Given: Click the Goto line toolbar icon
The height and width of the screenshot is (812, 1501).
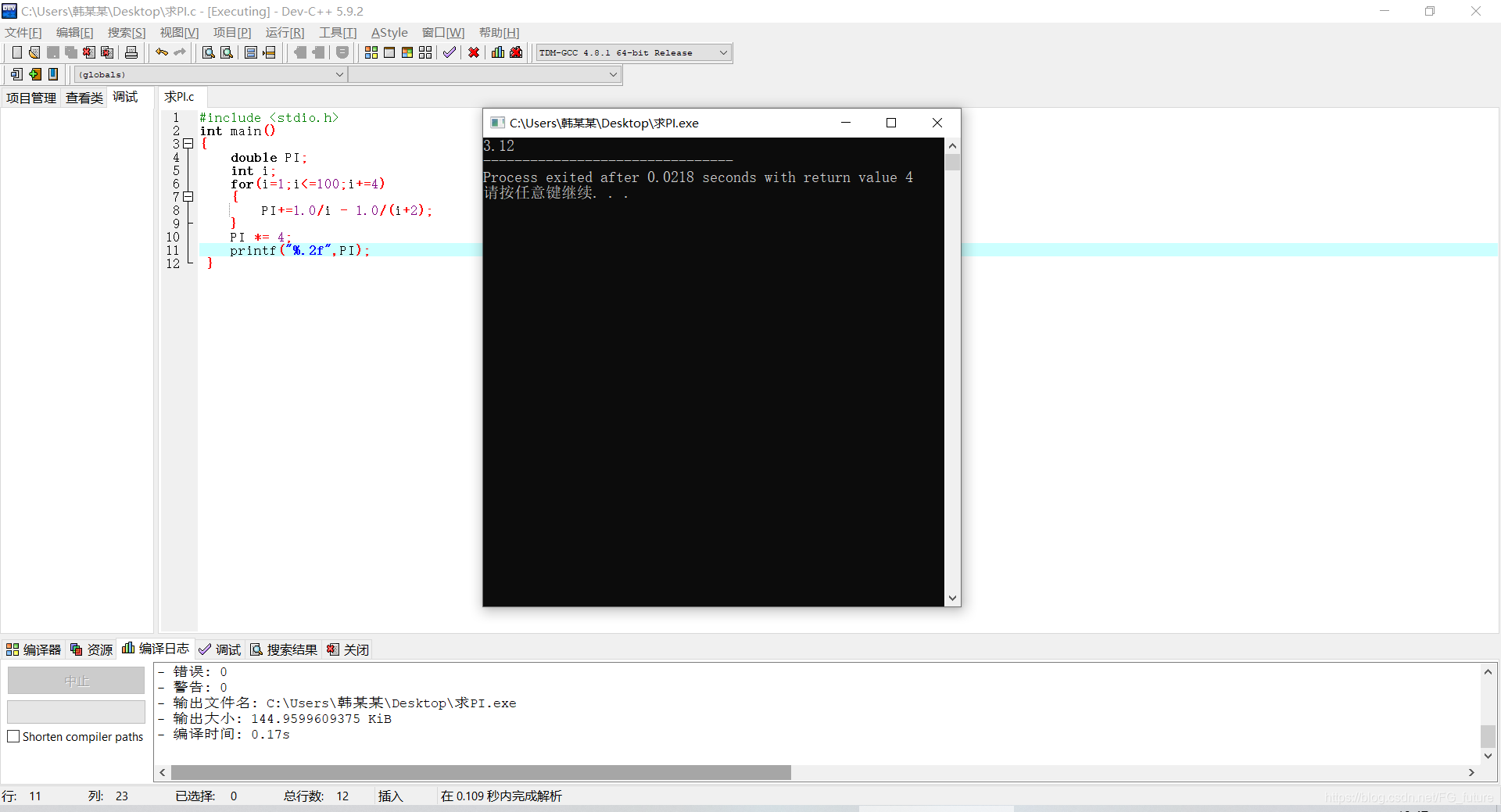Looking at the screenshot, I should tap(269, 52).
